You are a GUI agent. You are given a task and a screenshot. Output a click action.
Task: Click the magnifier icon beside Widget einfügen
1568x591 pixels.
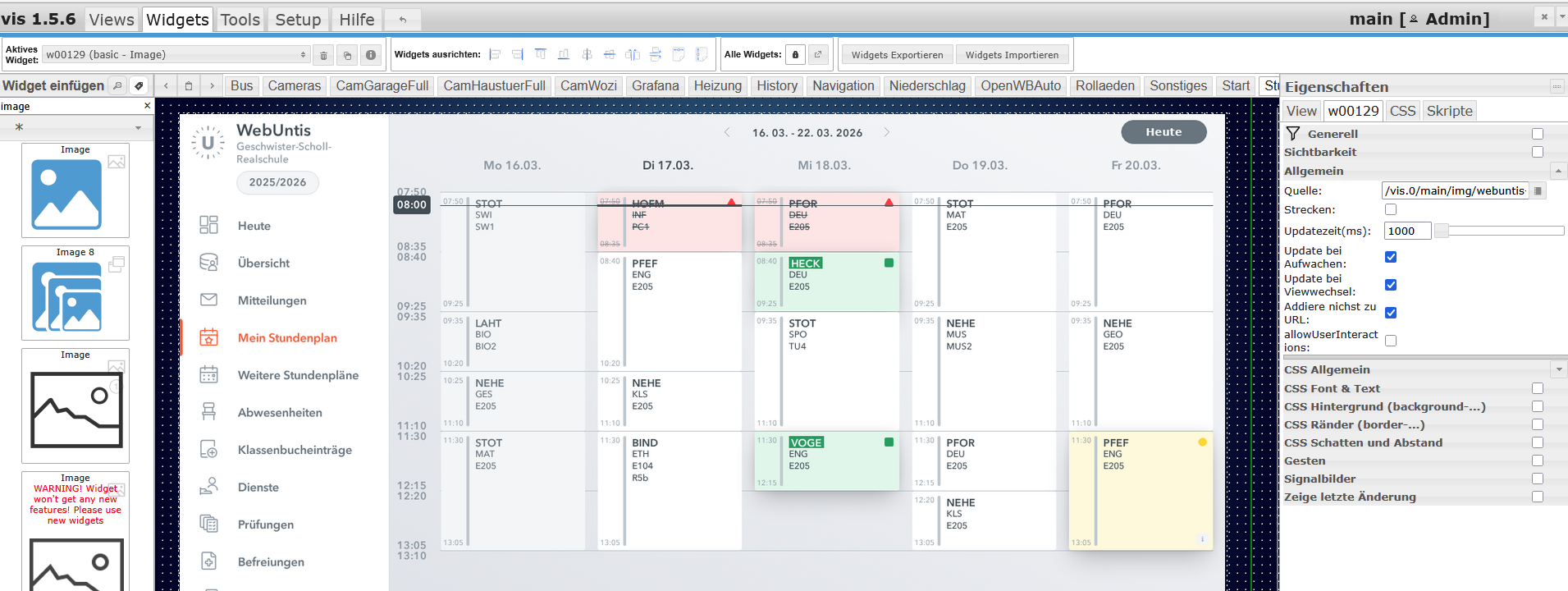pos(117,85)
